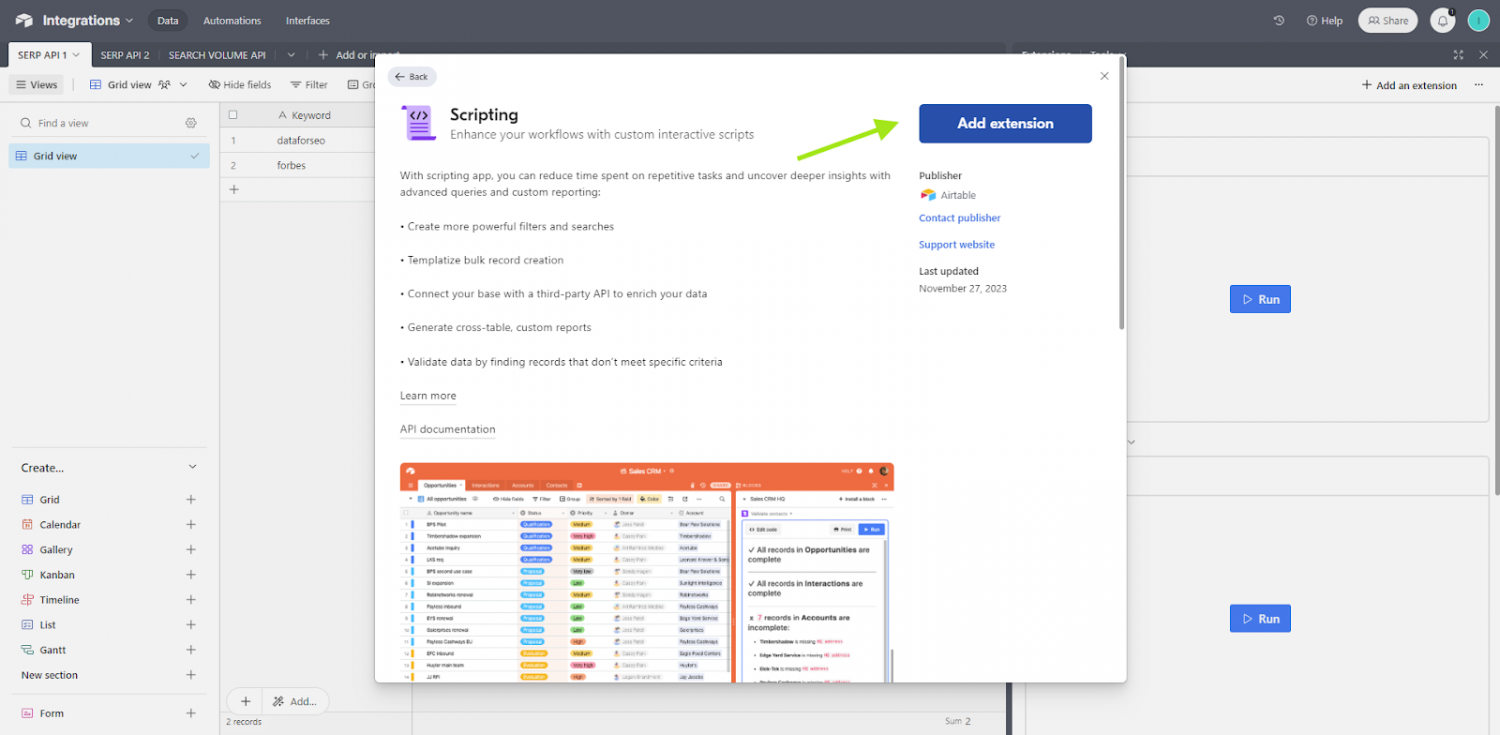Open the SERP API 2 table tab

click(124, 55)
